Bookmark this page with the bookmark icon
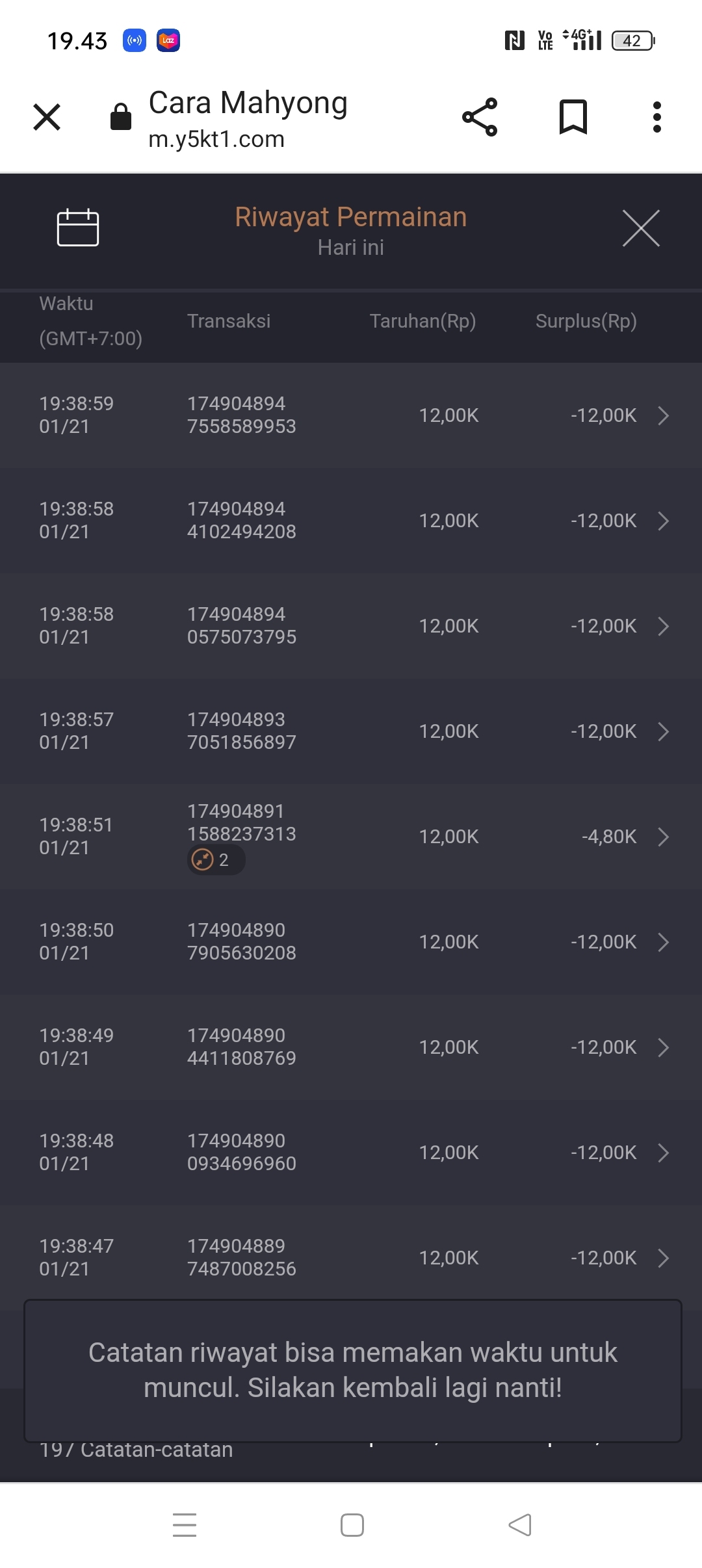The image size is (702, 1568). tap(573, 117)
